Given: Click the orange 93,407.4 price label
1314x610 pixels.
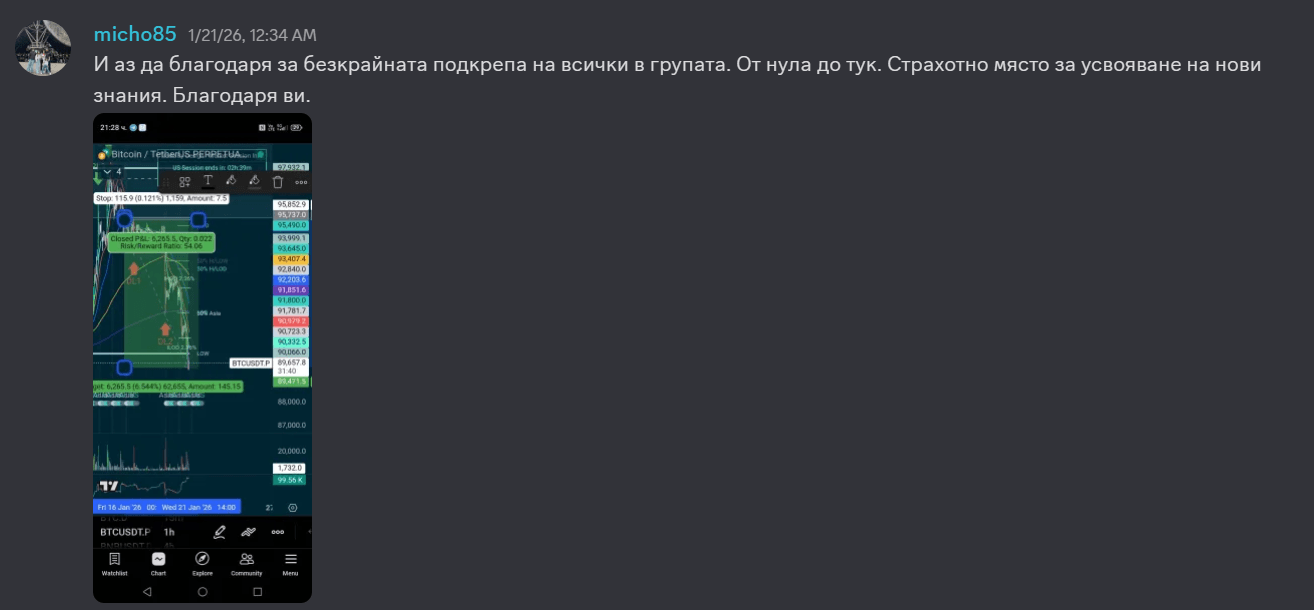Looking at the screenshot, I should 292,259.
